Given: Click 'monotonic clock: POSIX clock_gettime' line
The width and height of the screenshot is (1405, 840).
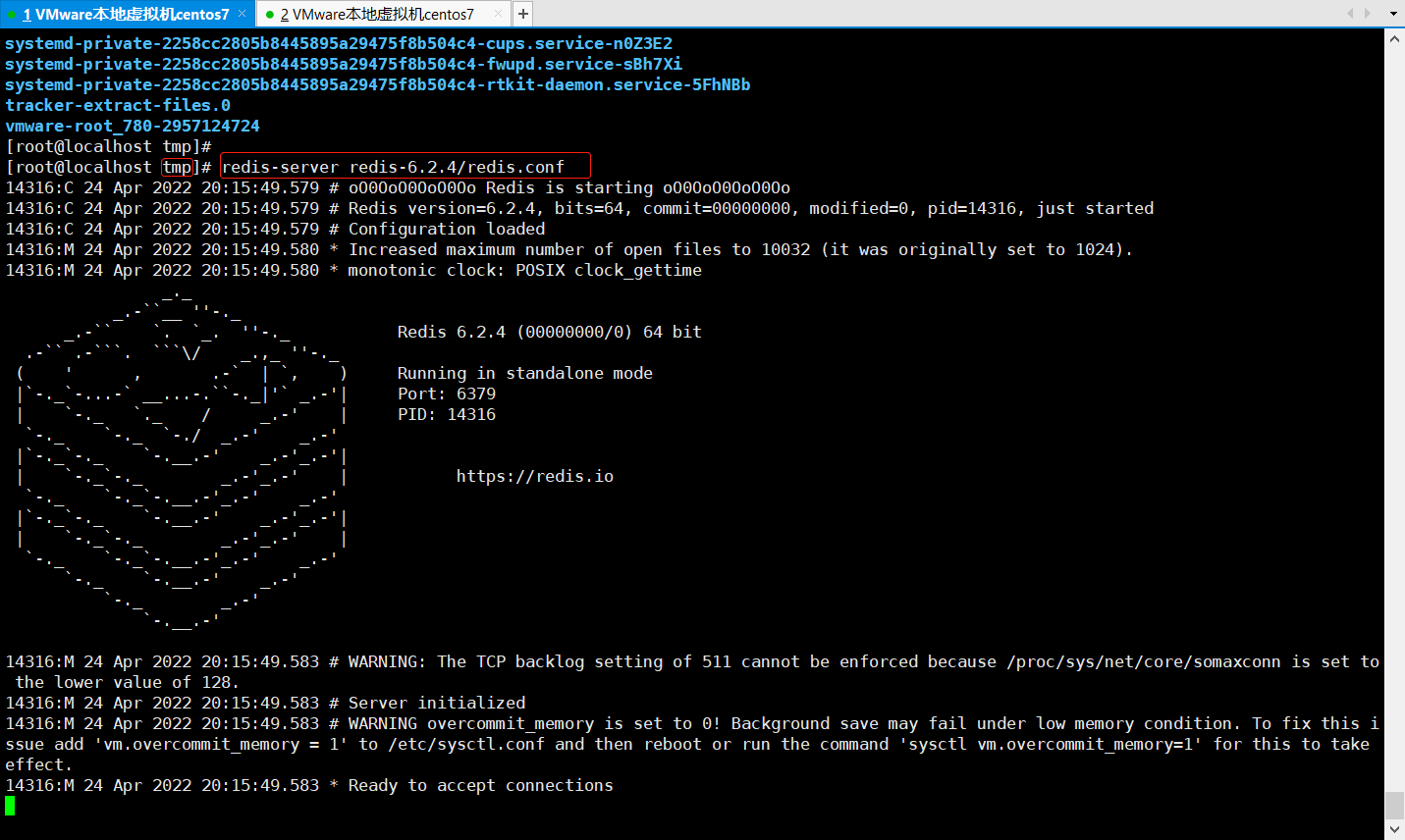Looking at the screenshot, I should click(x=353, y=270).
